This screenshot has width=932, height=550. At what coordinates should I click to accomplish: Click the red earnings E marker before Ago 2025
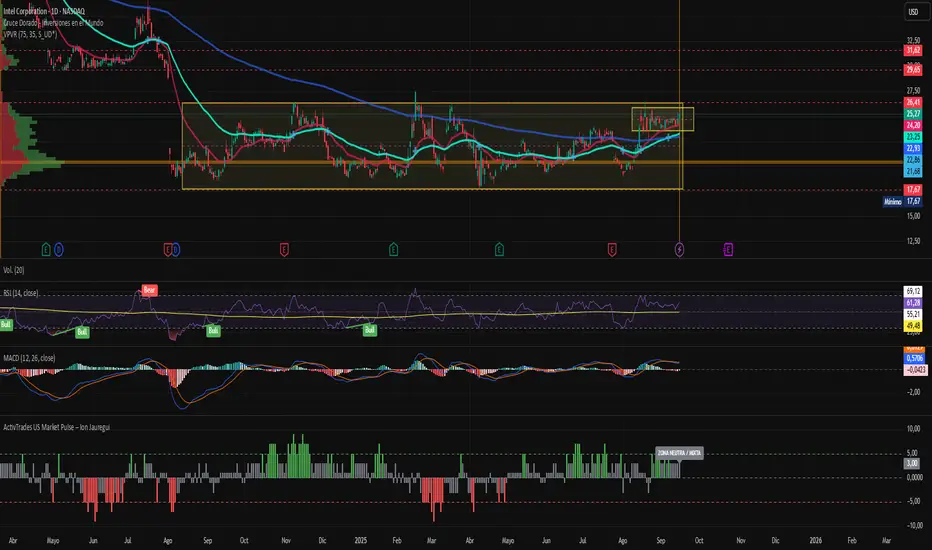(x=612, y=250)
